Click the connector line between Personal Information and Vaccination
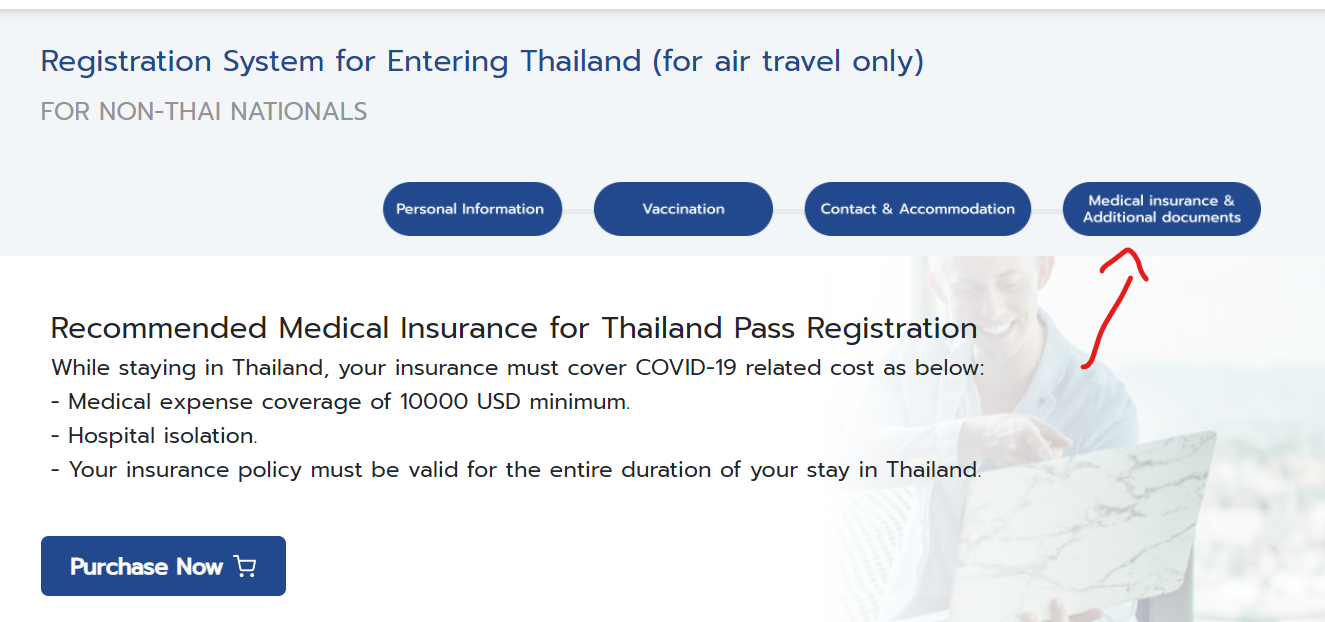Viewport: 1325px width, 622px height. [x=578, y=211]
